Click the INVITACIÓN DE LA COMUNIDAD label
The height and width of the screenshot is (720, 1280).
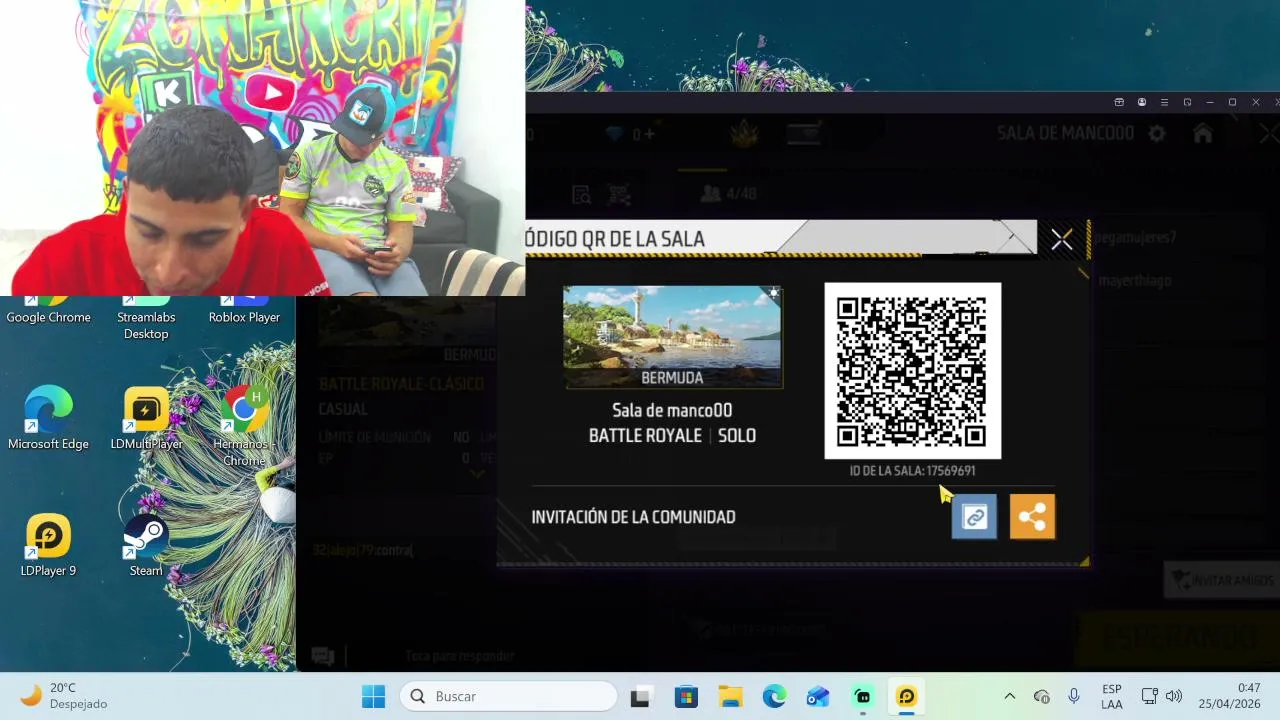(x=633, y=517)
